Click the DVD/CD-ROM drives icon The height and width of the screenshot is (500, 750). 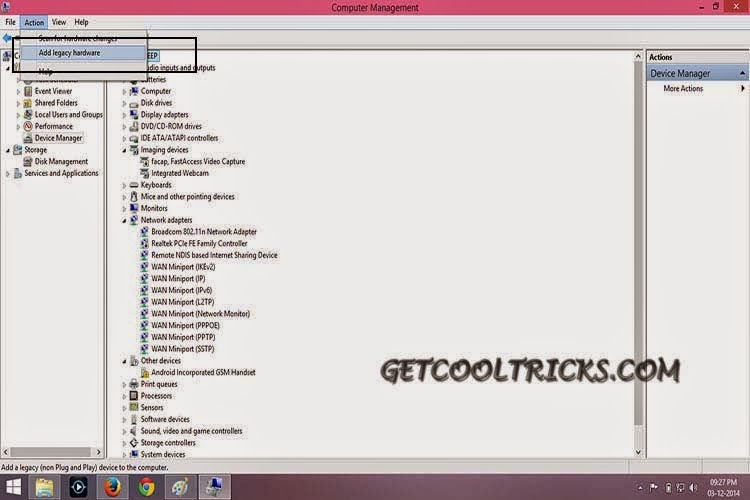pos(134,126)
